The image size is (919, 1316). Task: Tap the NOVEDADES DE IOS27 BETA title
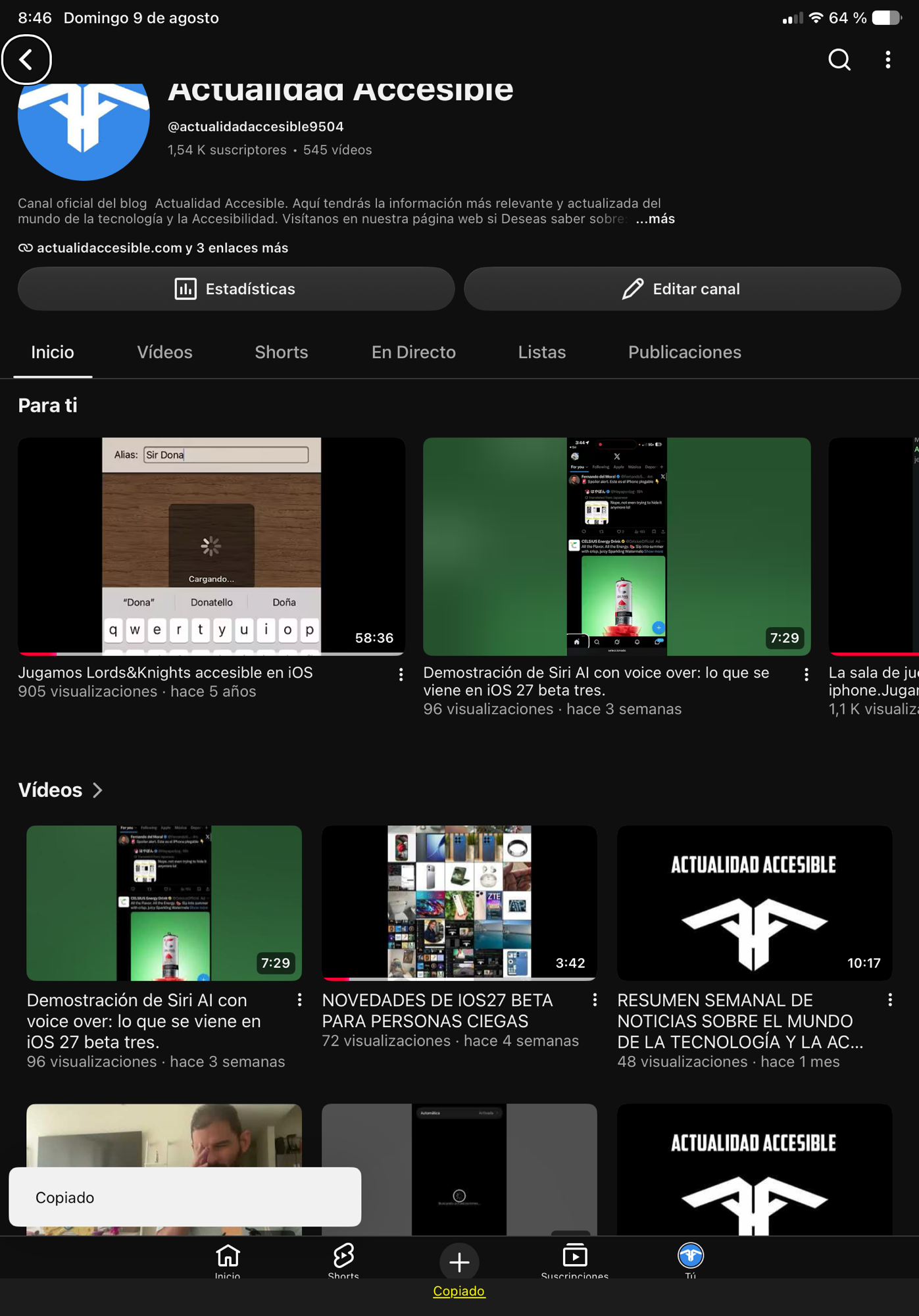(437, 1011)
